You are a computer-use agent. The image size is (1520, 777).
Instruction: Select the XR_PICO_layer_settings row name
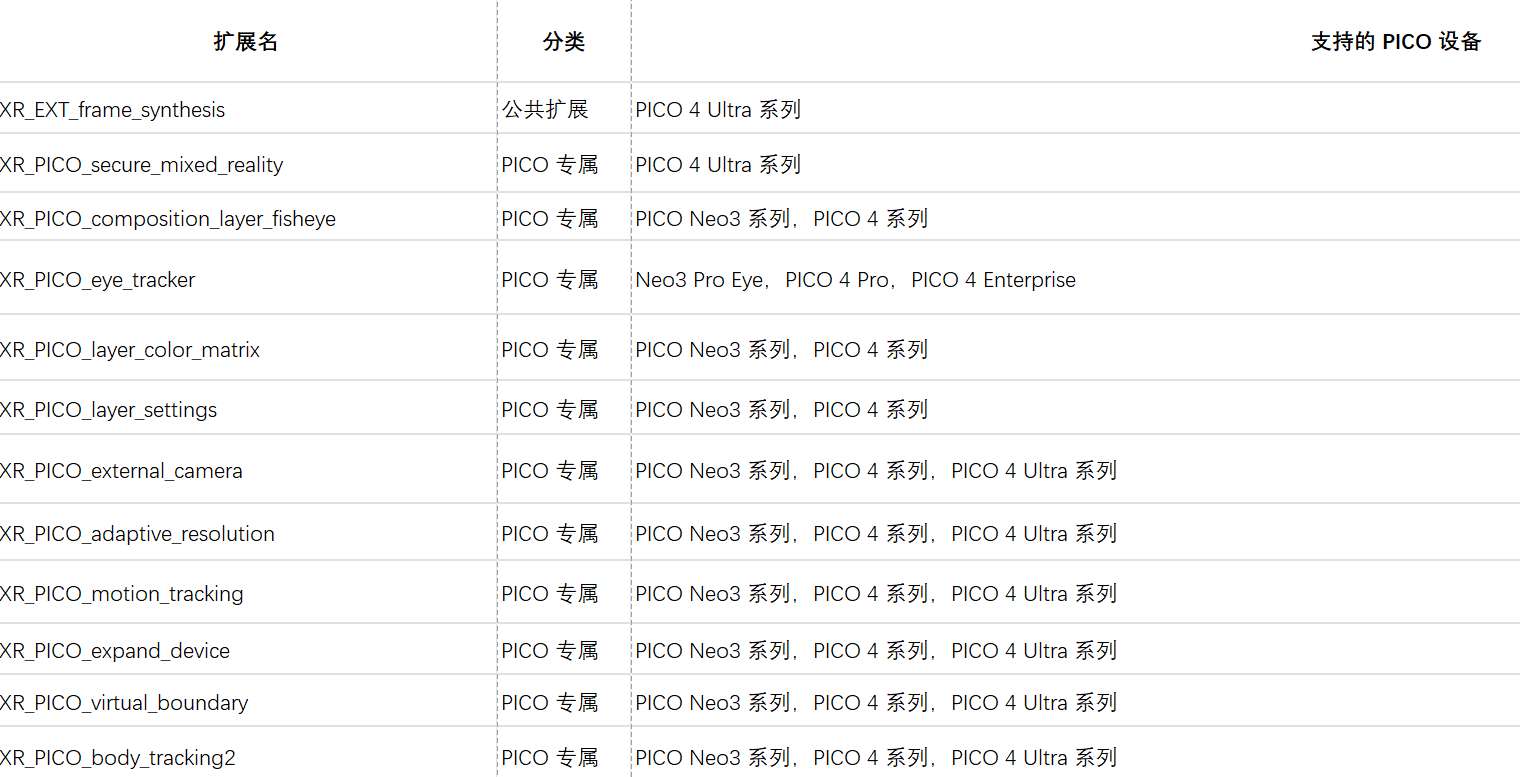(109, 410)
